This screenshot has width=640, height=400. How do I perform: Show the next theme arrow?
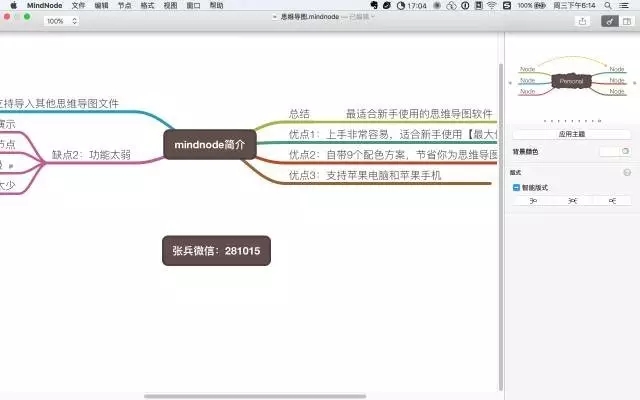tap(634, 83)
